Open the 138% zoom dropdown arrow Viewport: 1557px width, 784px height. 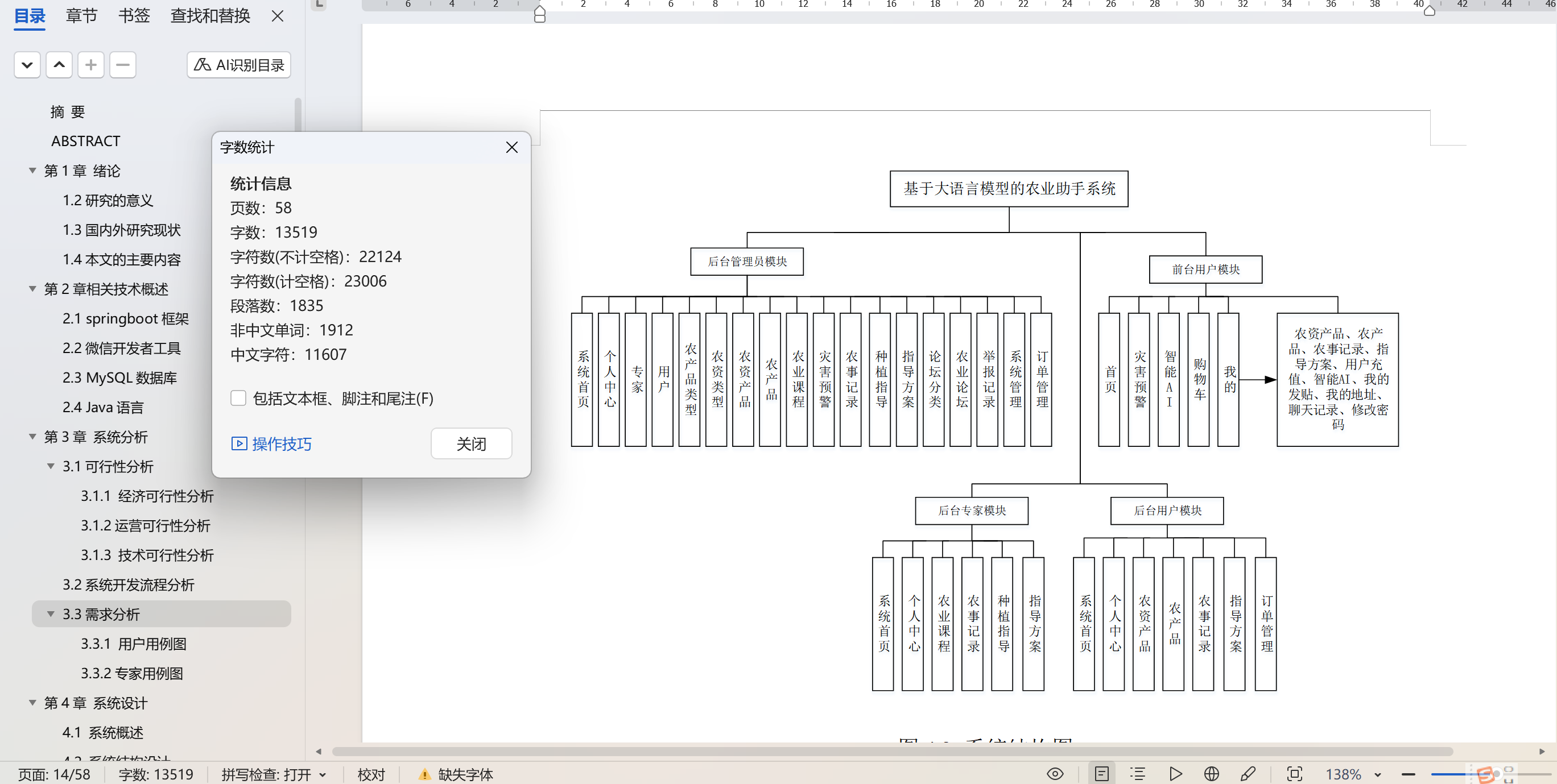tap(1377, 774)
